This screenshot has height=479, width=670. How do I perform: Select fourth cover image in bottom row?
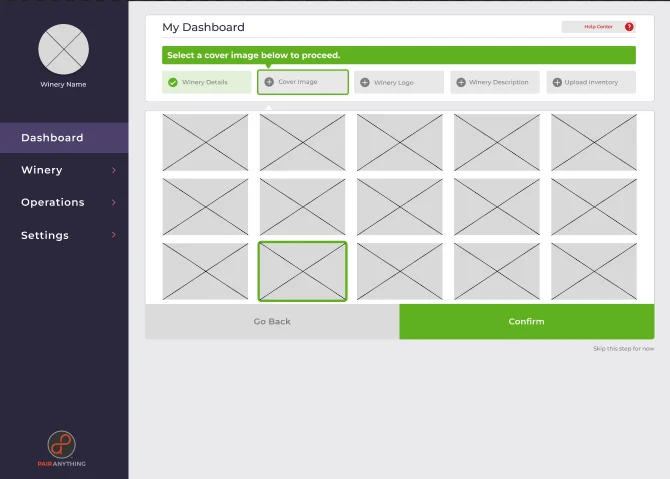[x=497, y=271]
